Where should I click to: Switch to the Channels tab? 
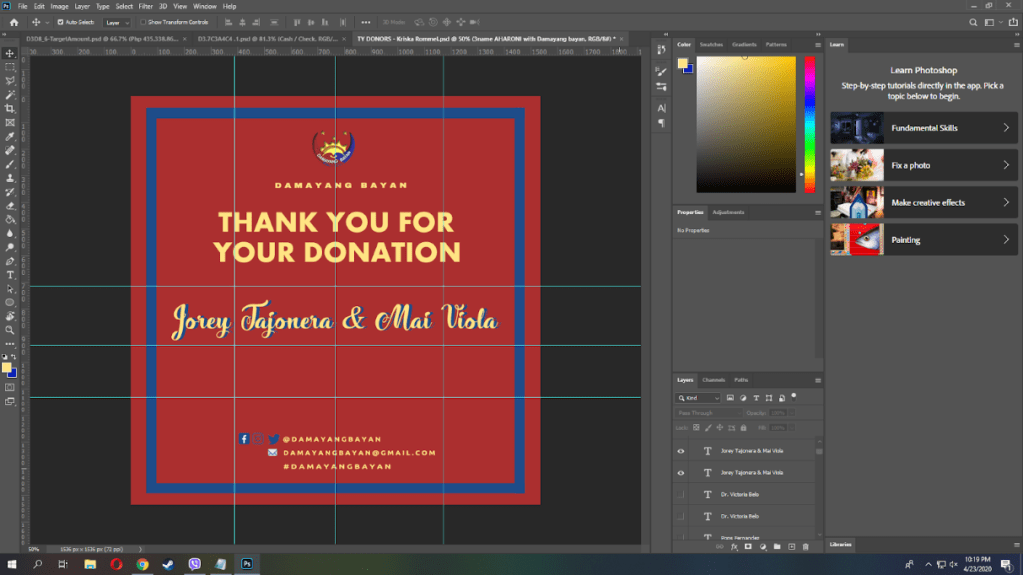click(714, 380)
